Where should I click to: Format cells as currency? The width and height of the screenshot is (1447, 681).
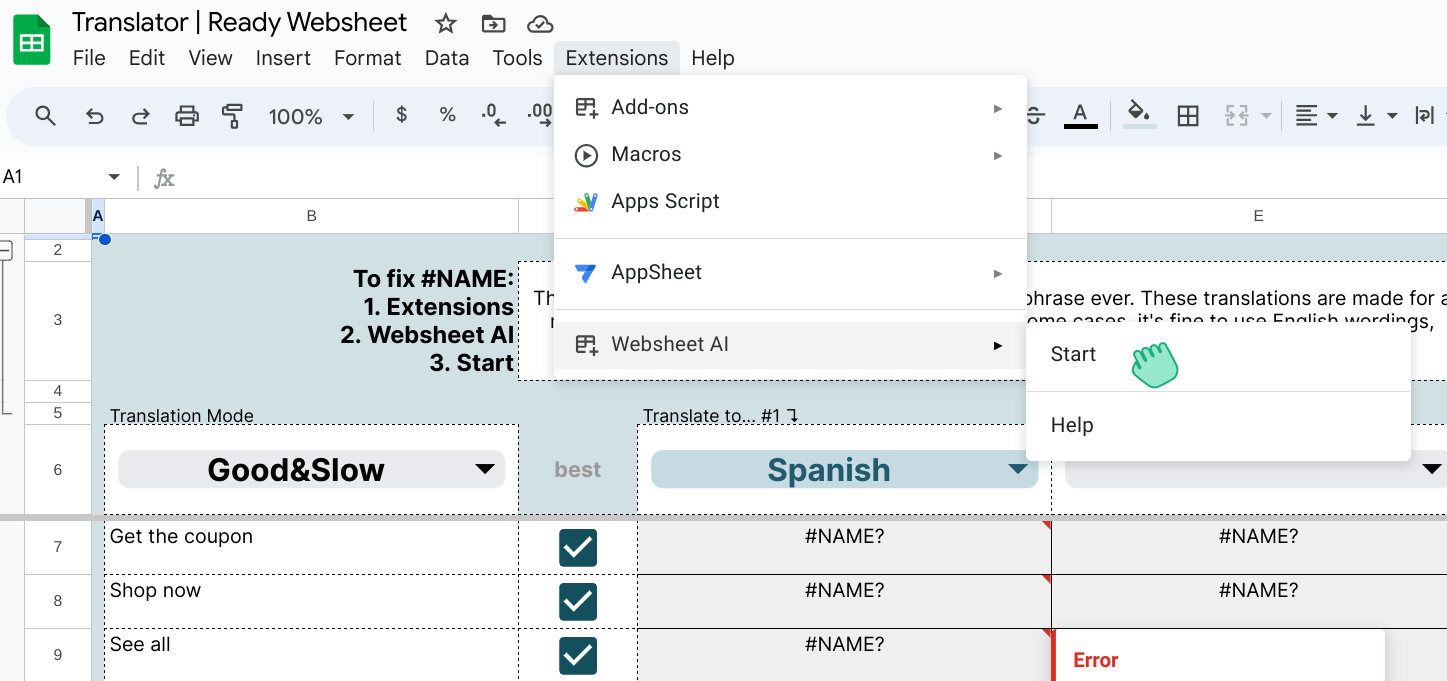[402, 115]
